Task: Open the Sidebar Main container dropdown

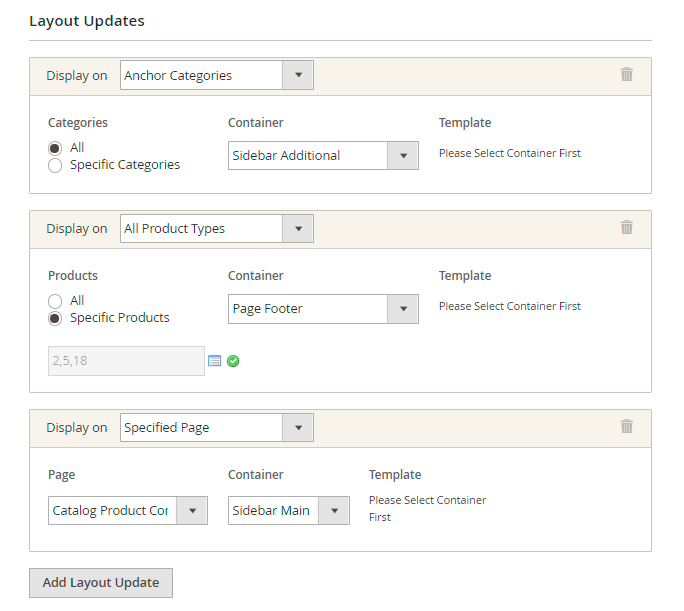Action: (x=288, y=510)
